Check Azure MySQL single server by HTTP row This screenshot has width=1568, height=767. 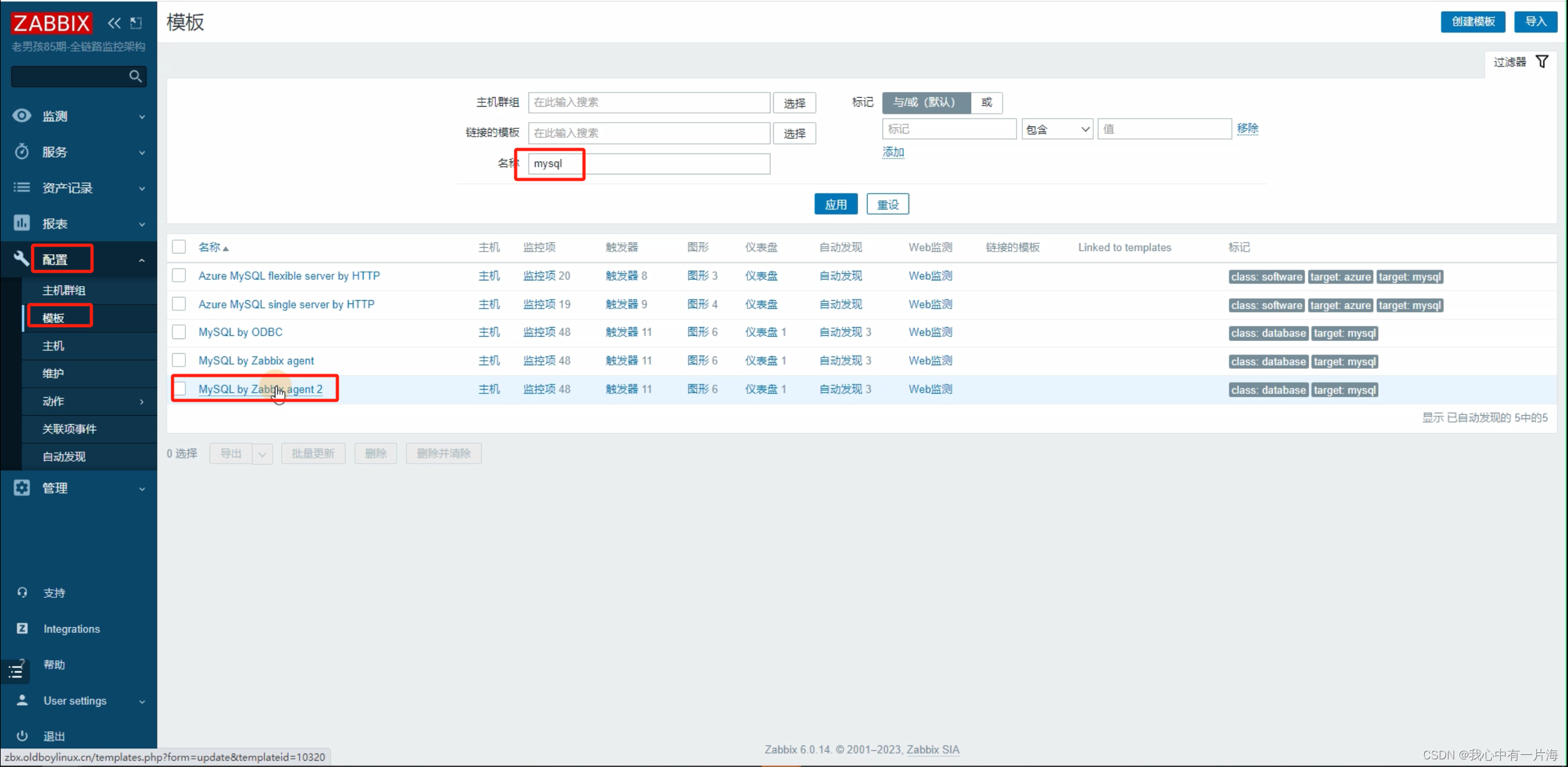[x=179, y=304]
